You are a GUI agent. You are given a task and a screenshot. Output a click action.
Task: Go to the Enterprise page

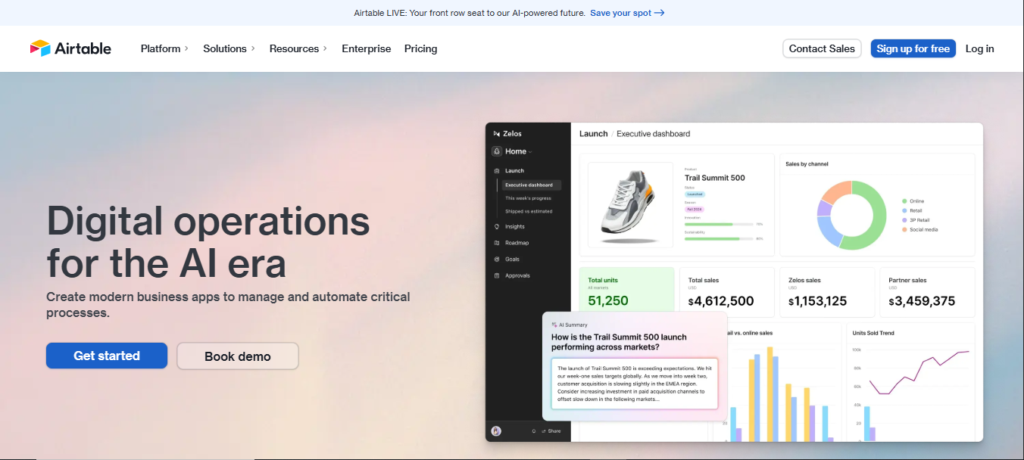pyautogui.click(x=366, y=48)
